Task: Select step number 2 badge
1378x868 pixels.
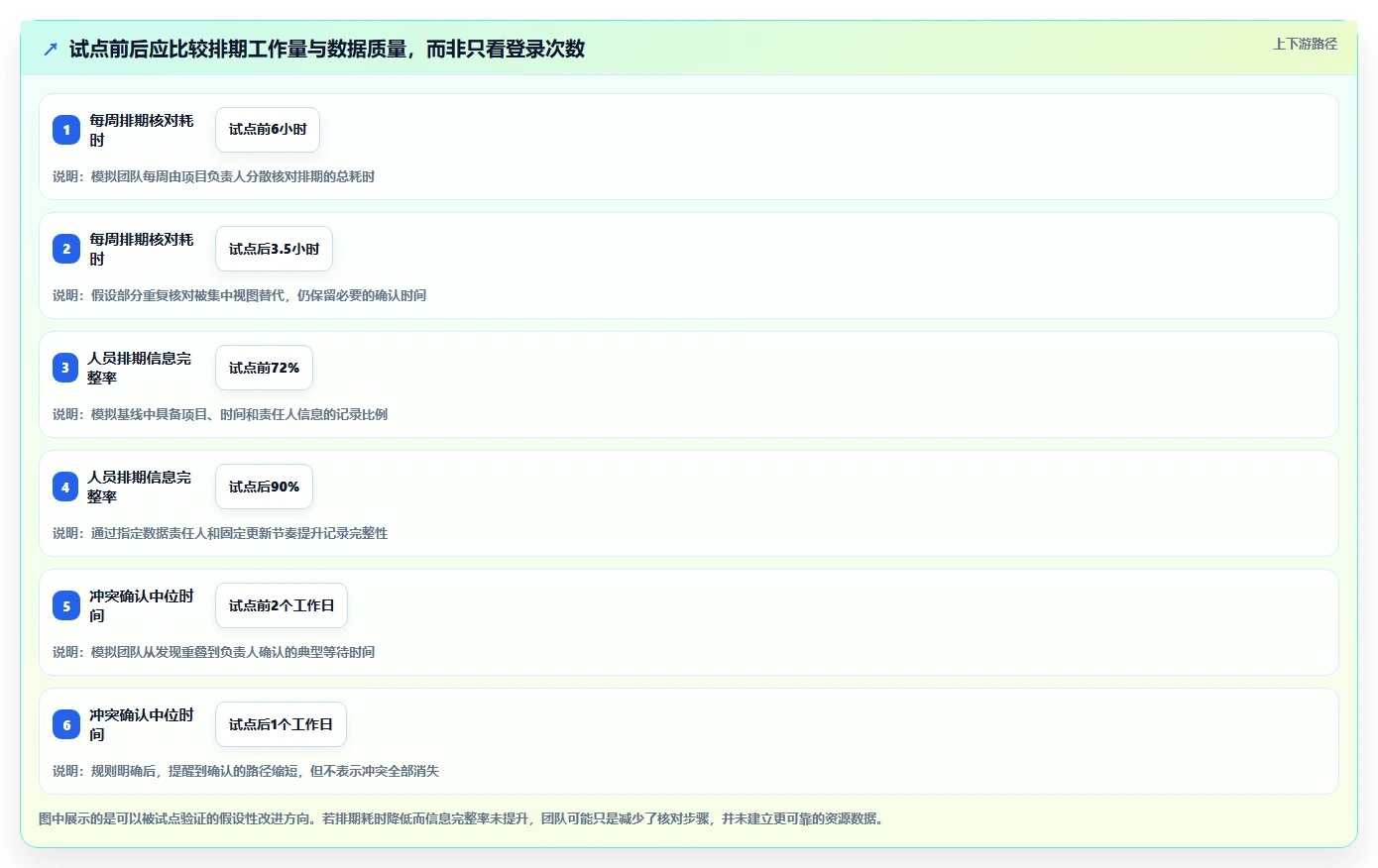Action: pos(66,249)
